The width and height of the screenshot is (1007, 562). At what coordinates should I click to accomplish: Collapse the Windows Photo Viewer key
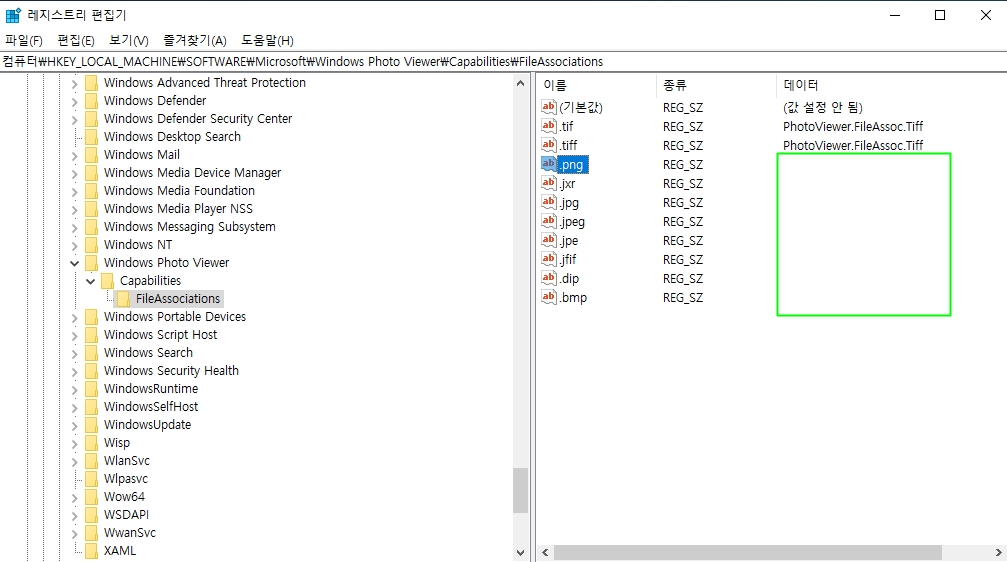[74, 263]
